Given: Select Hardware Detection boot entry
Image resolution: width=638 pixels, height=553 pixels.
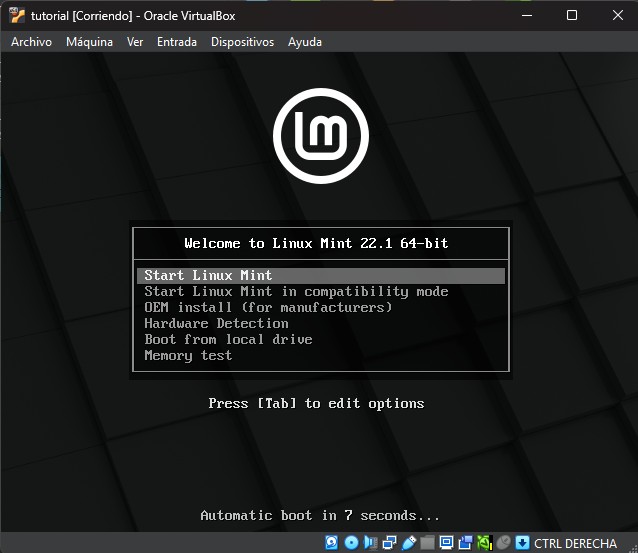Looking at the screenshot, I should tap(216, 323).
